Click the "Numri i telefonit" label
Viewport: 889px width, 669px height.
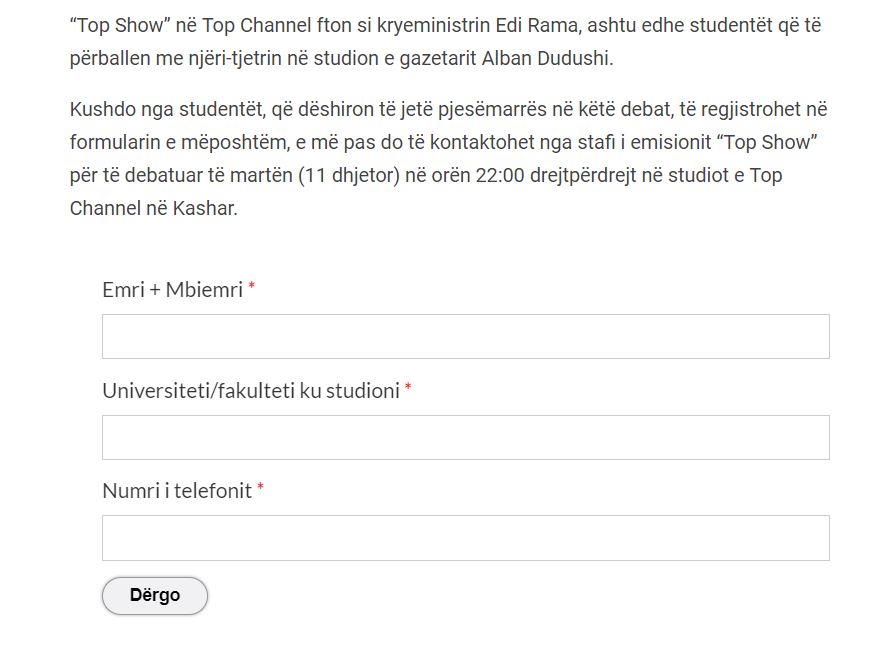point(177,491)
